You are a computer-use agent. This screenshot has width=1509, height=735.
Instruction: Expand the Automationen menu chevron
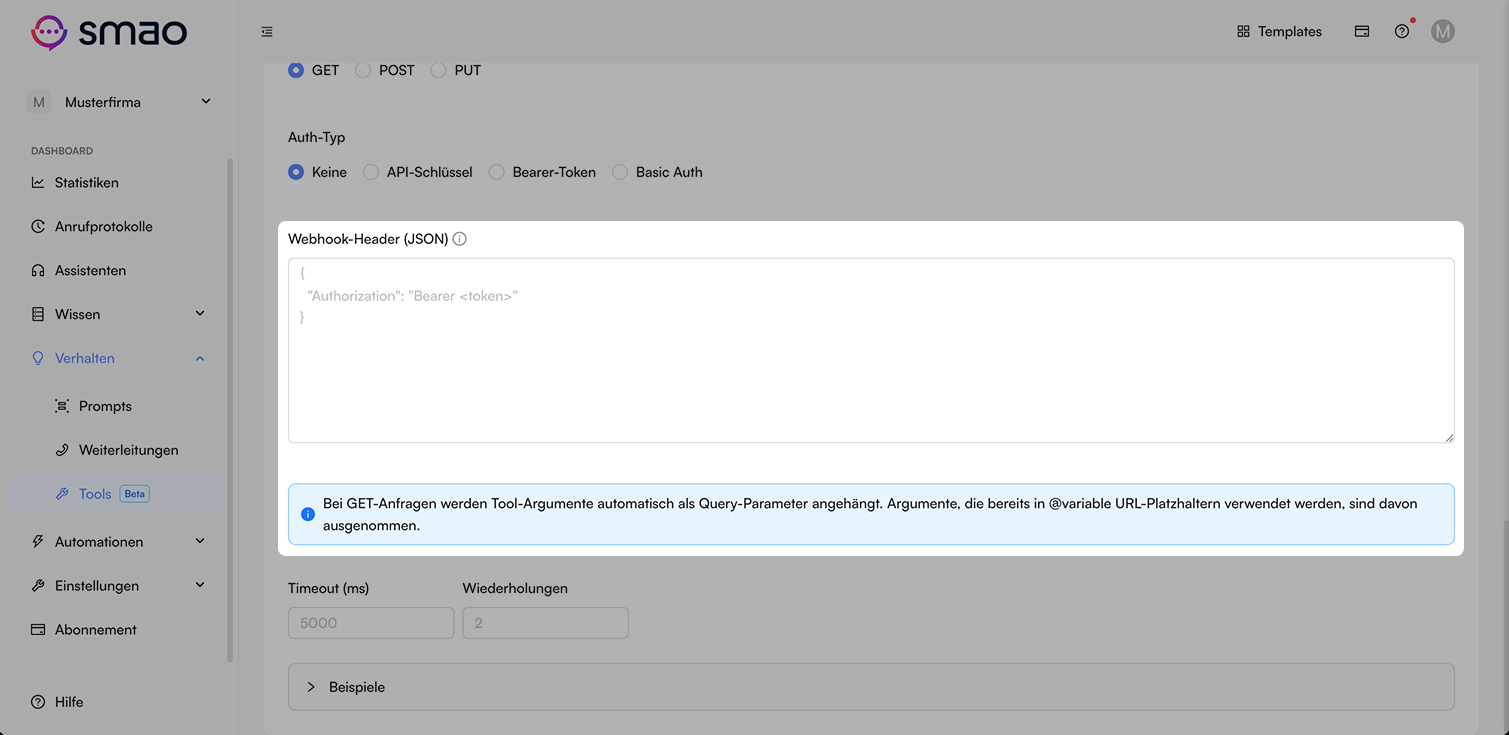200,542
